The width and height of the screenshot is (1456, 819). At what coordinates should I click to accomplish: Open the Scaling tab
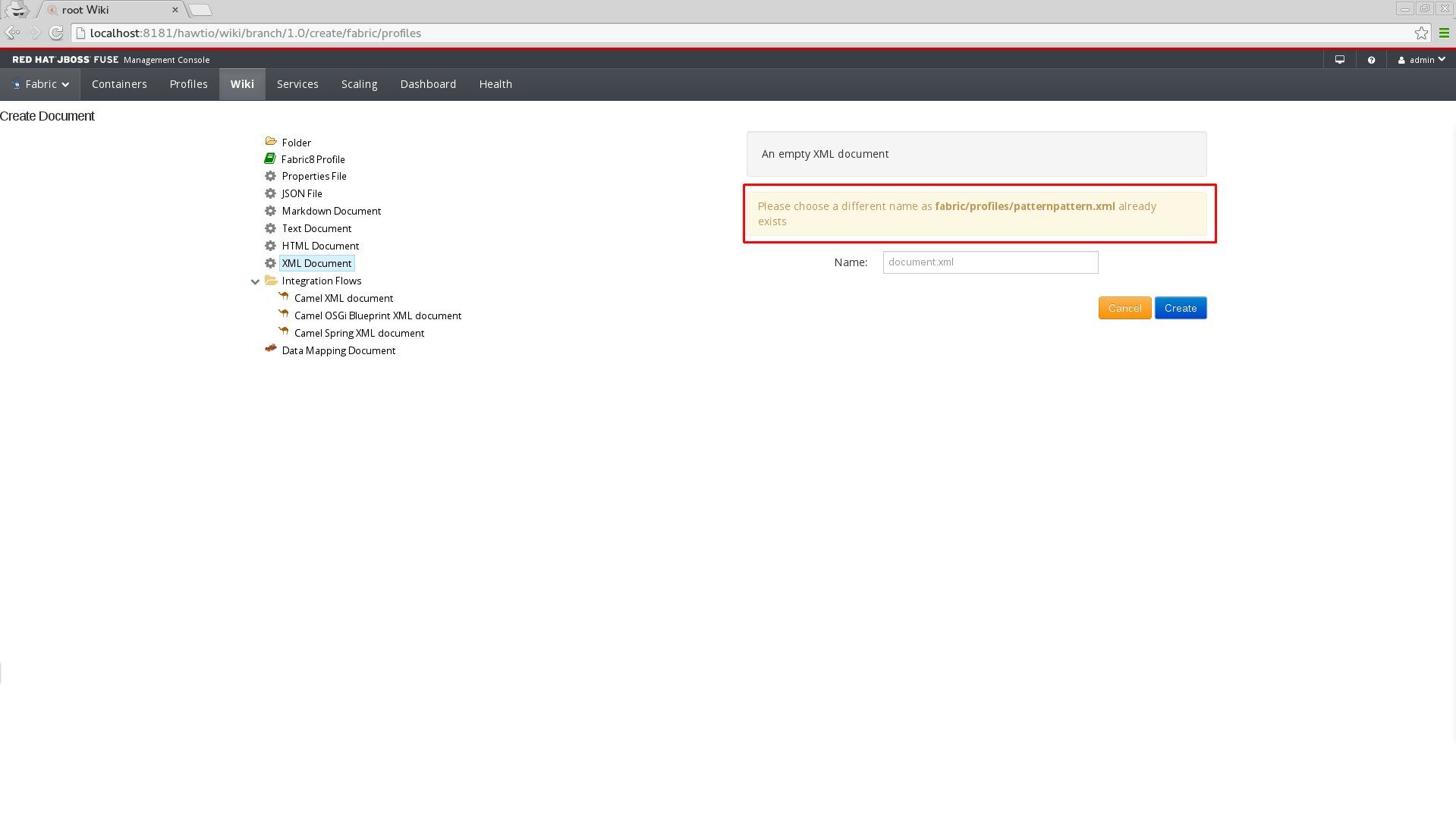point(360,84)
